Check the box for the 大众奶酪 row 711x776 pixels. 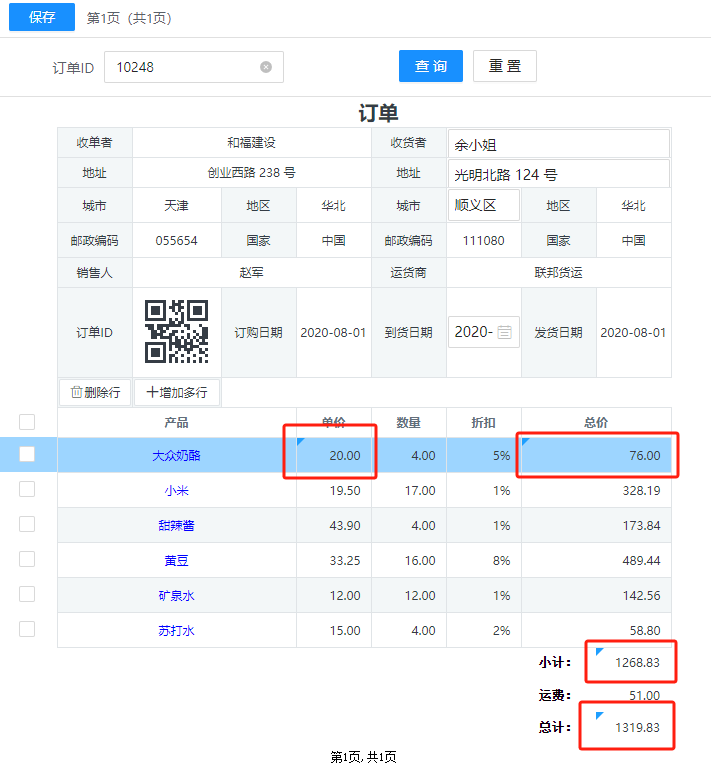(x=27, y=454)
